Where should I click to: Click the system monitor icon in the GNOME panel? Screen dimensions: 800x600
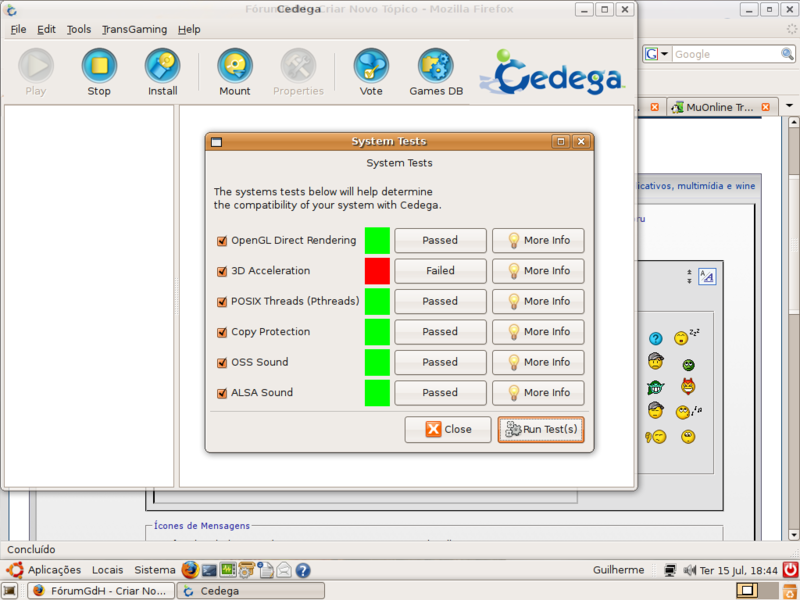[x=228, y=570]
